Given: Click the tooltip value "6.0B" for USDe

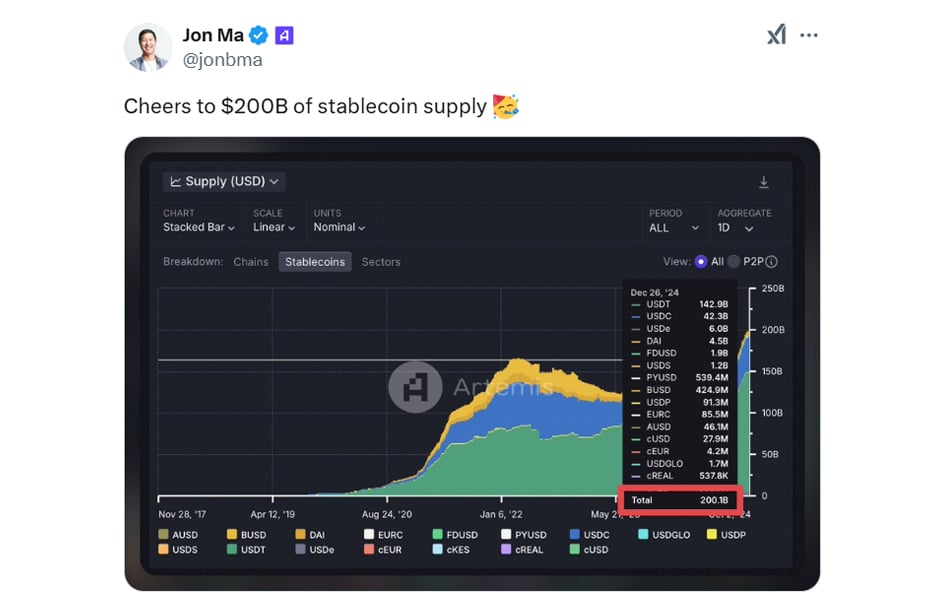Looking at the screenshot, I should point(718,329).
